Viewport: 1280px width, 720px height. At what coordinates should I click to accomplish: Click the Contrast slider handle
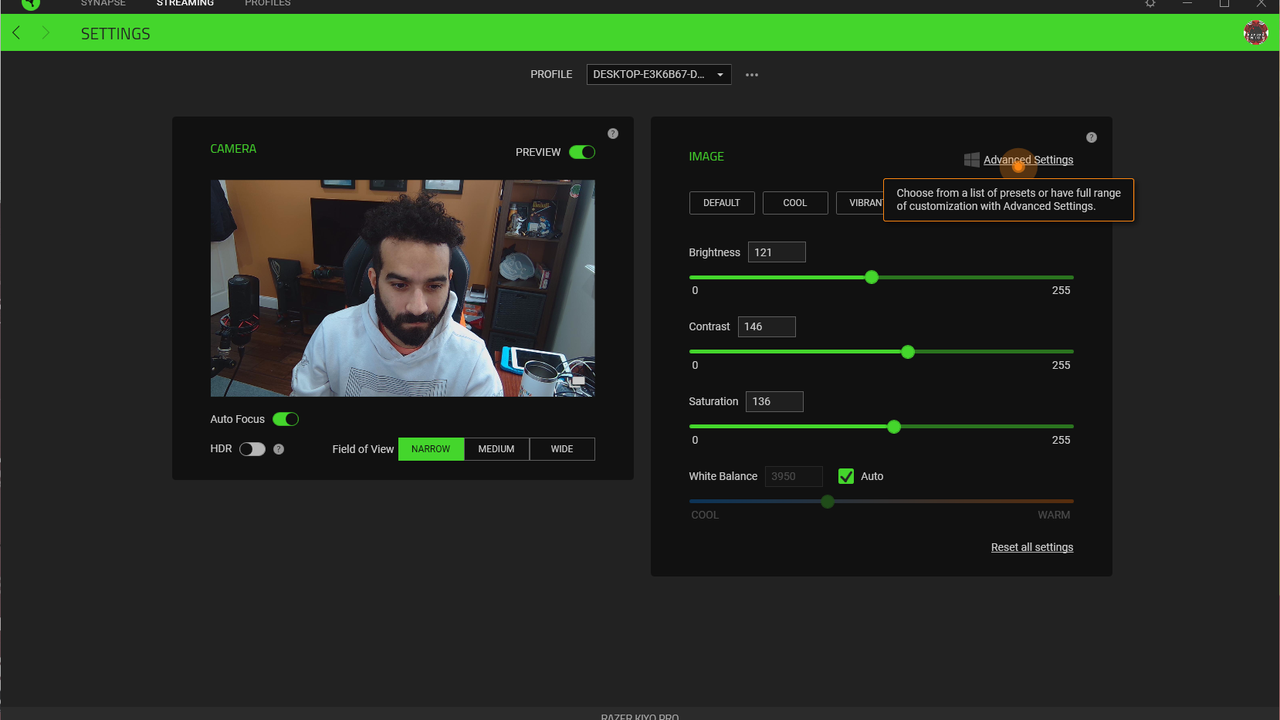tap(908, 352)
